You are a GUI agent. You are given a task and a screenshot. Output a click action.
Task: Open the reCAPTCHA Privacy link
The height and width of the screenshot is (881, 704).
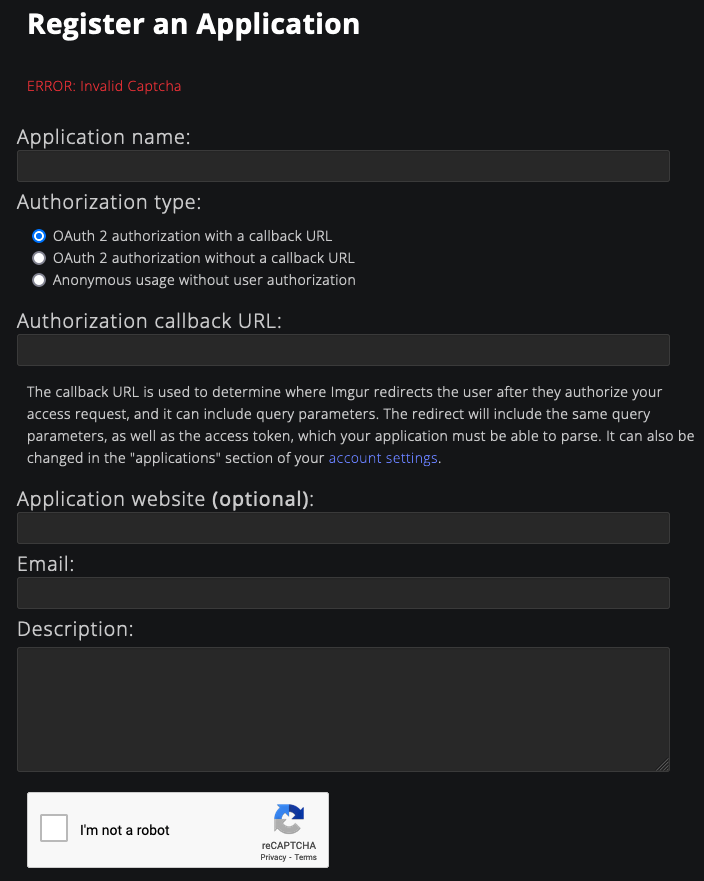click(x=273, y=857)
